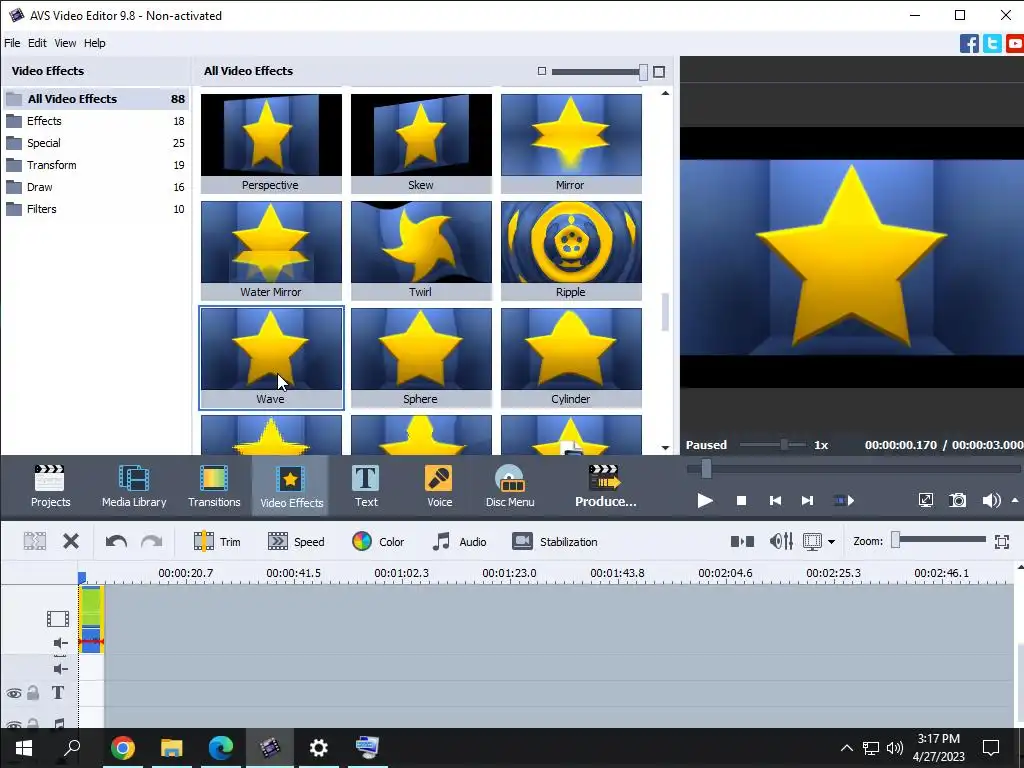Switch preview to full screen

coord(925,501)
